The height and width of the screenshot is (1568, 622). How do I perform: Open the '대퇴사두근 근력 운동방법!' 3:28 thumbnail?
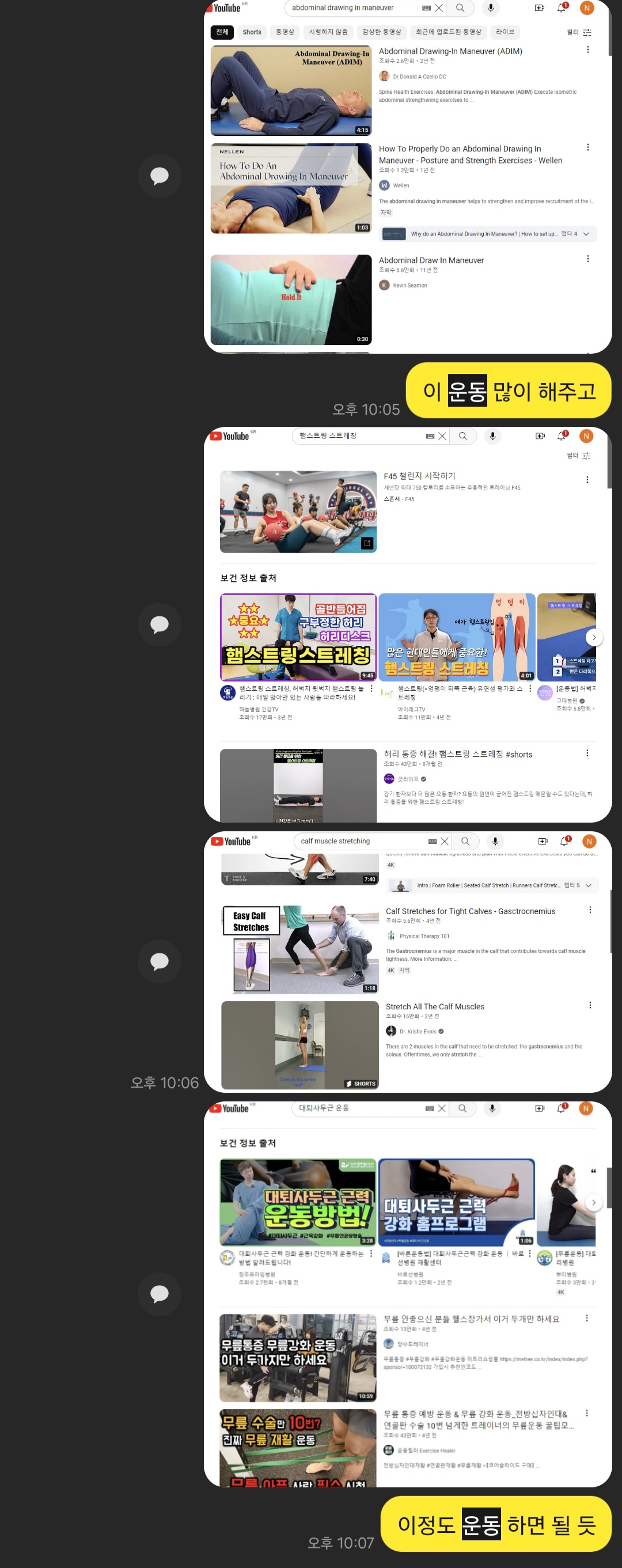pyautogui.click(x=298, y=1202)
